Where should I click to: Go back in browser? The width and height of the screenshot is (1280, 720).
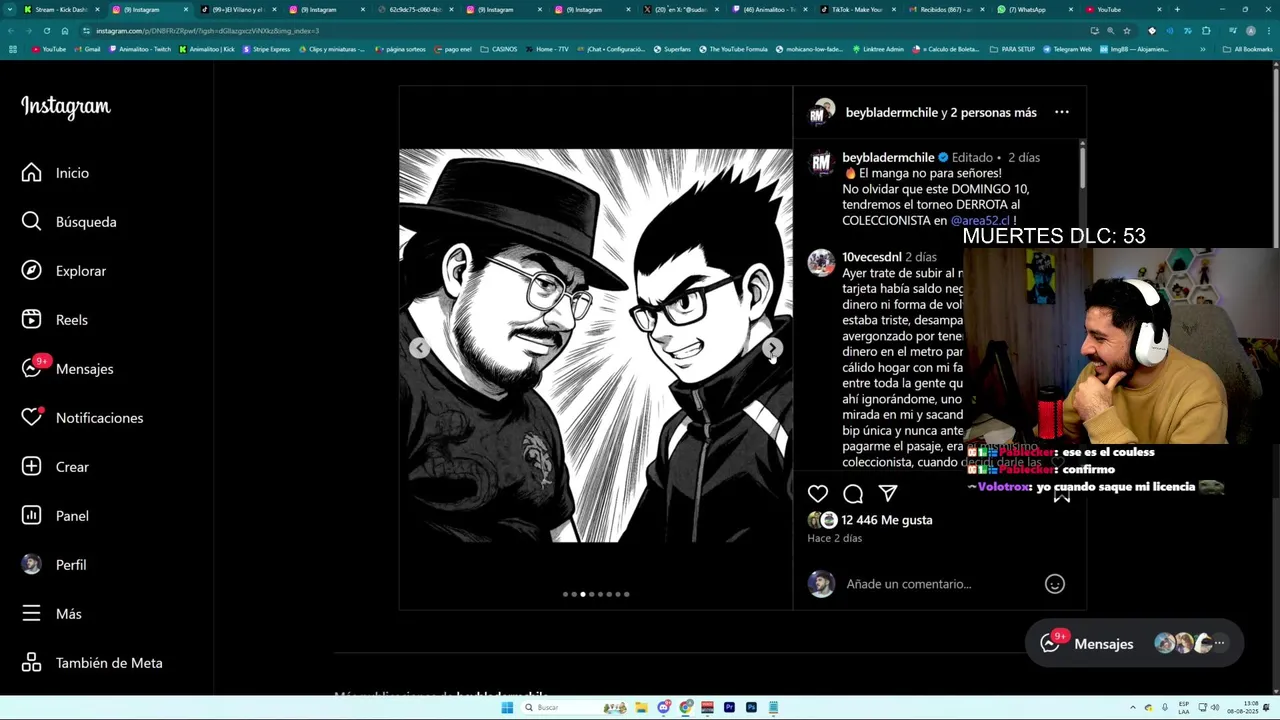[12, 31]
